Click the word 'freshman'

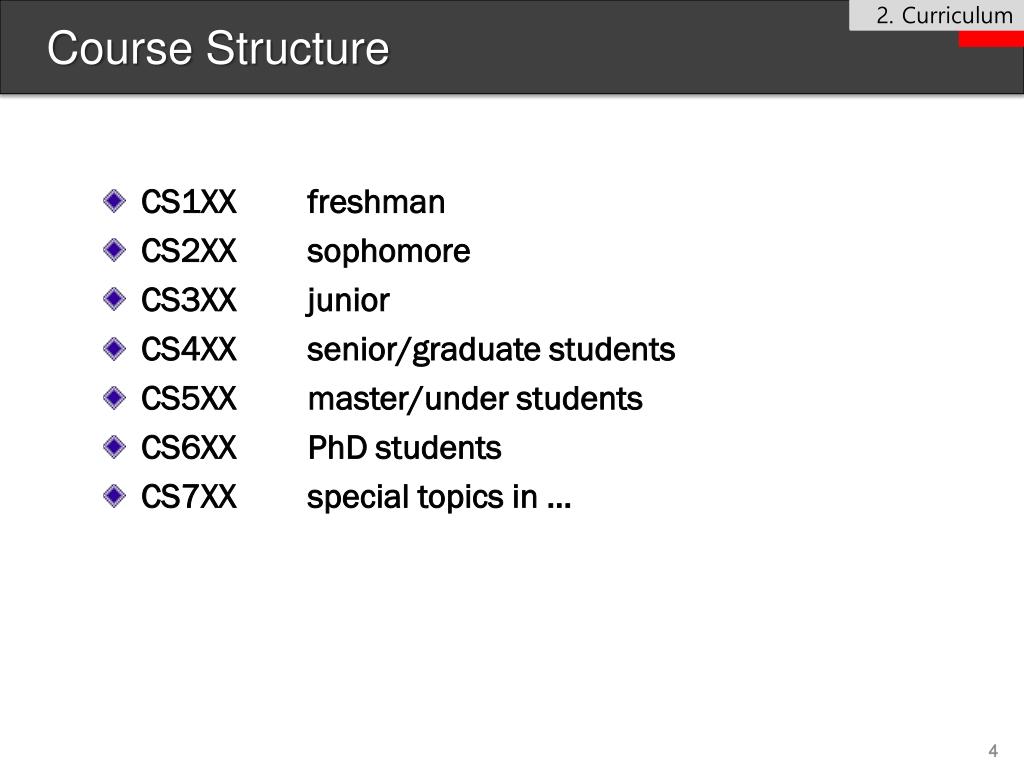pos(376,202)
